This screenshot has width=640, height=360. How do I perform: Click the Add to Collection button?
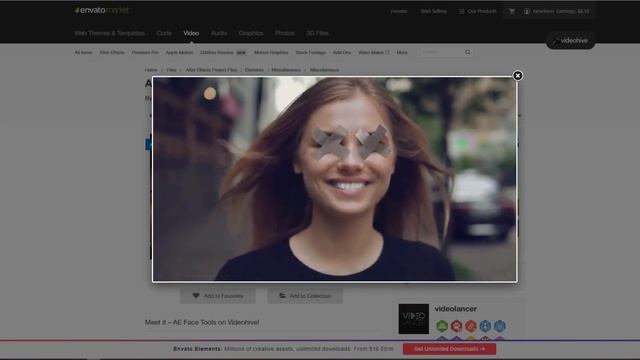pos(305,296)
